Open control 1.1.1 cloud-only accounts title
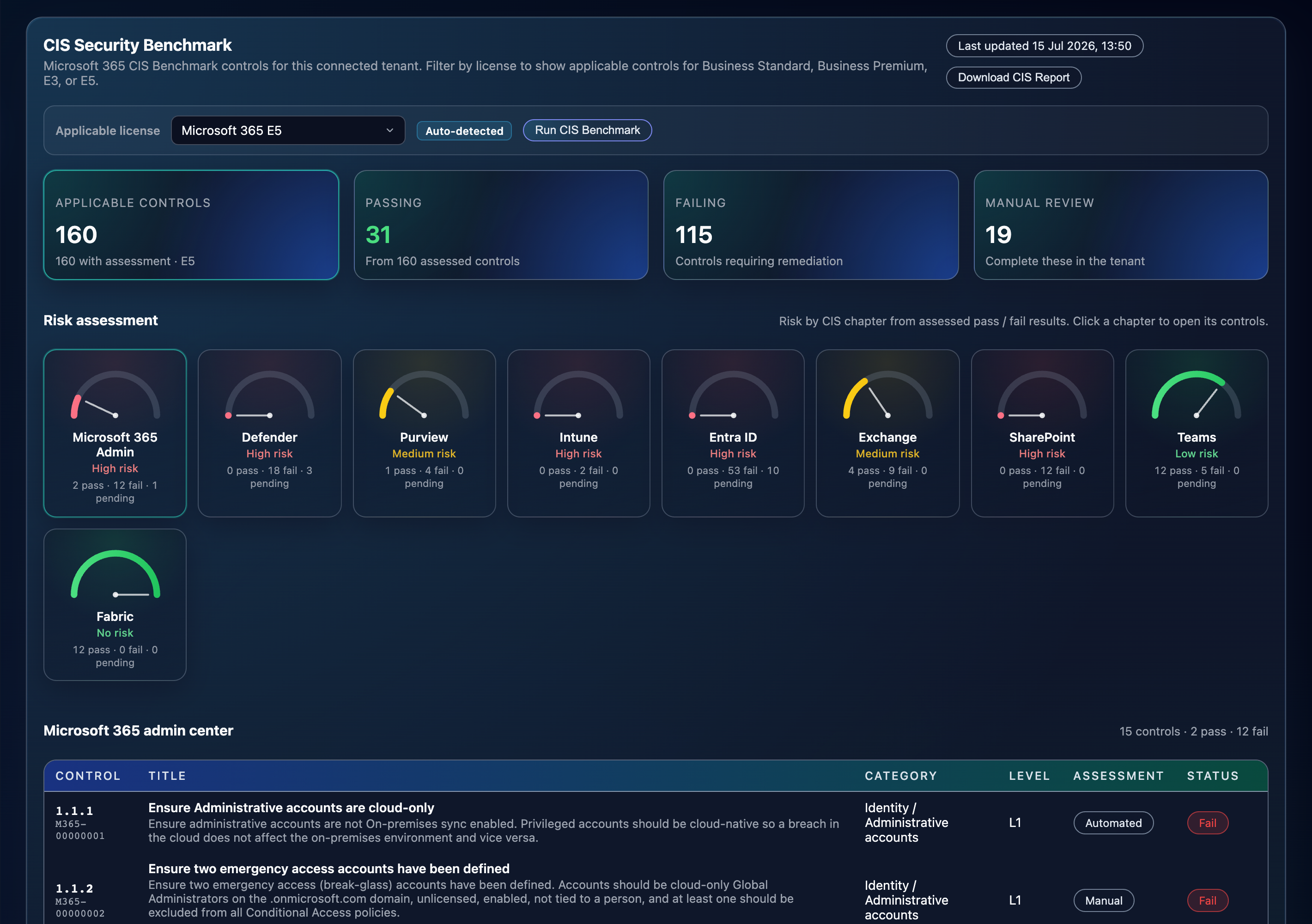This screenshot has height=924, width=1312. click(x=291, y=808)
